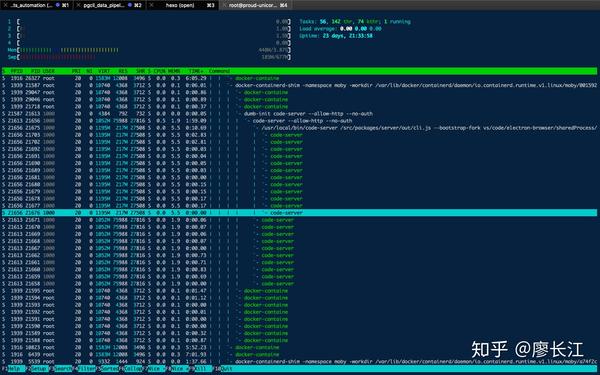
Task: Select docker-containe row PID 21595
Action: 299,291
